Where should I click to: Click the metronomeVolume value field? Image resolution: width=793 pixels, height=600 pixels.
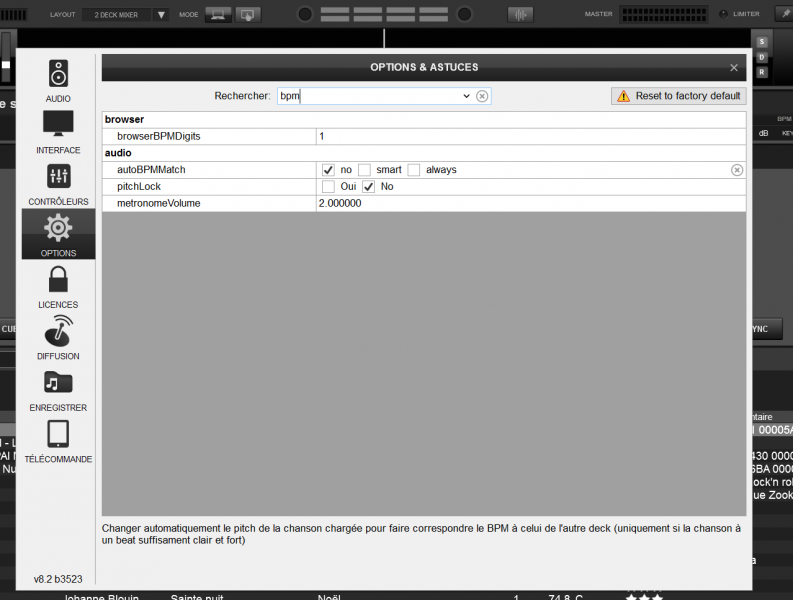click(530, 203)
